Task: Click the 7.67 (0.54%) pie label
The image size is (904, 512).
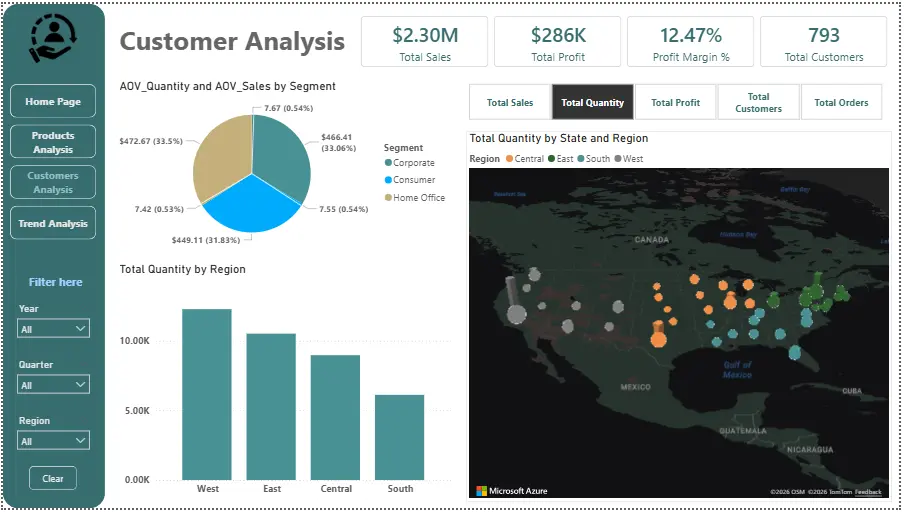Action: click(x=288, y=108)
